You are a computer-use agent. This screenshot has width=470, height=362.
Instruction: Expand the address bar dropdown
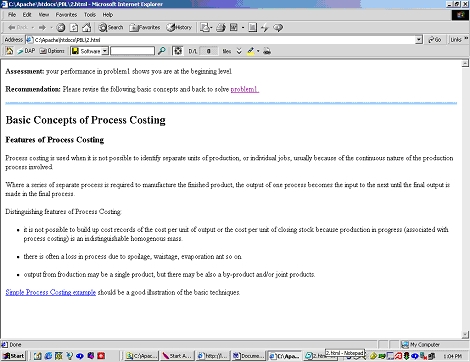419,40
